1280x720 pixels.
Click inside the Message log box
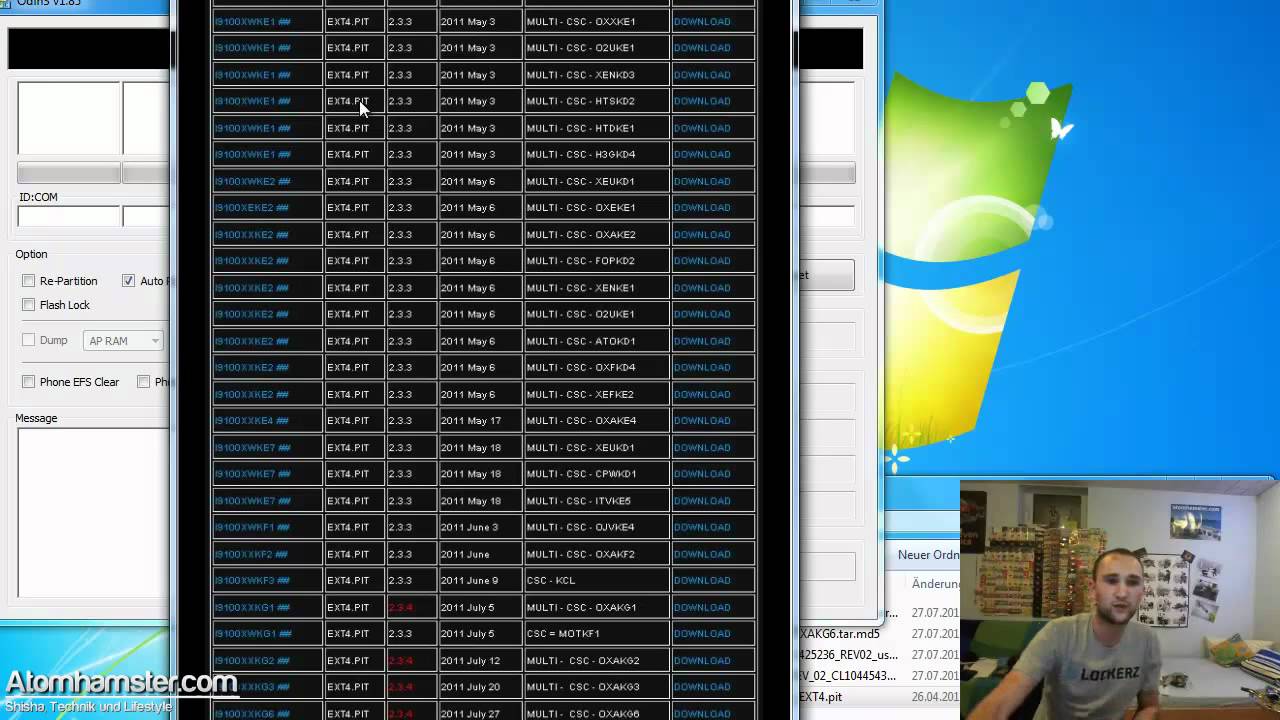[93, 513]
